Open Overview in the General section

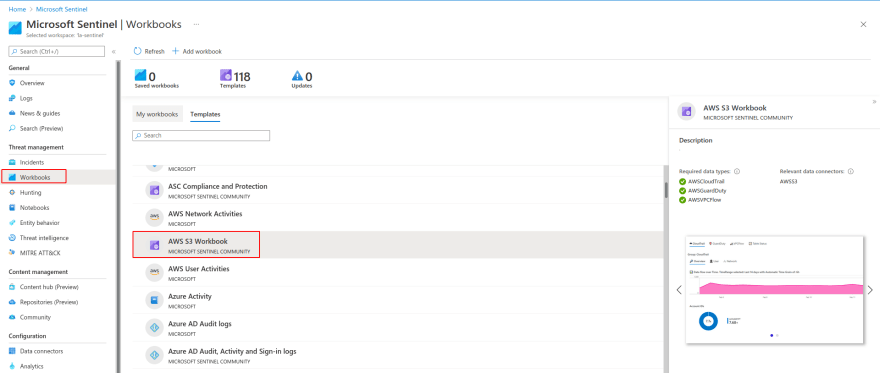[32, 83]
